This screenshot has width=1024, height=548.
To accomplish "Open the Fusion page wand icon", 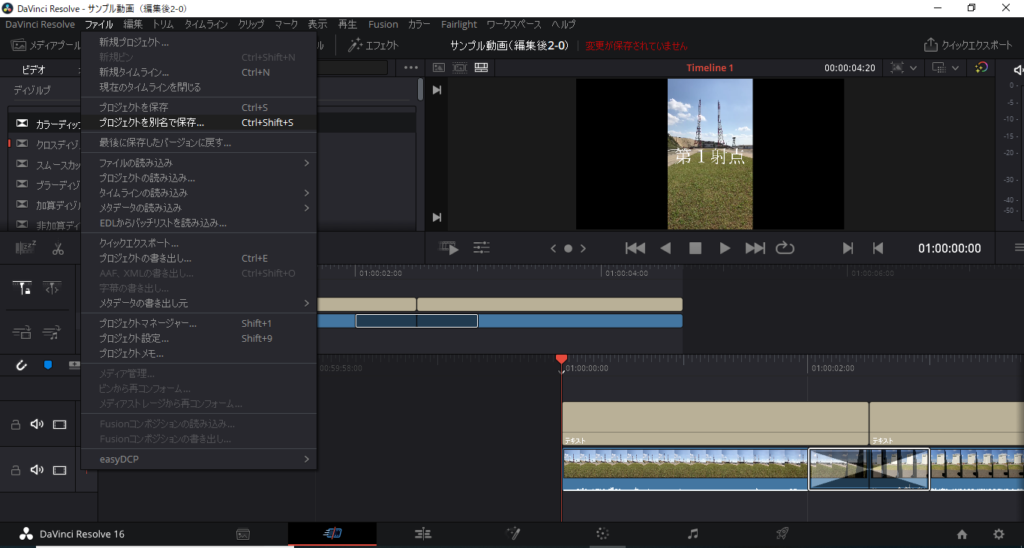I will coord(513,534).
